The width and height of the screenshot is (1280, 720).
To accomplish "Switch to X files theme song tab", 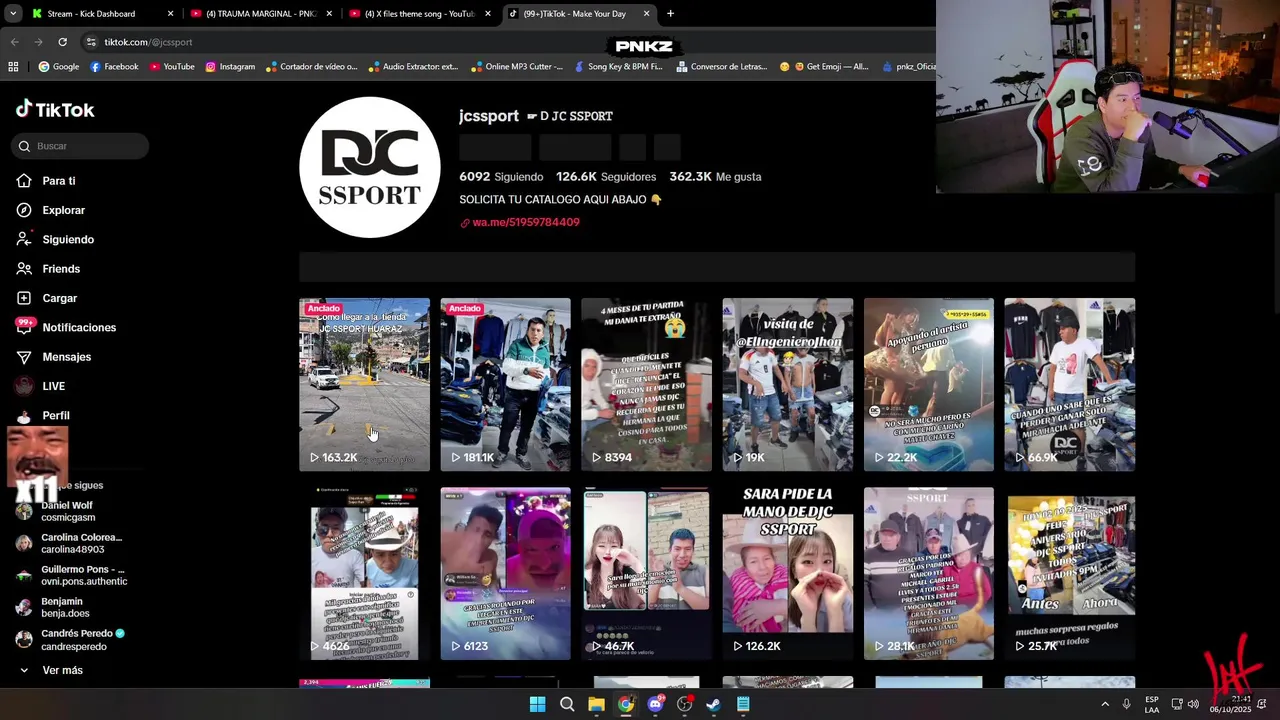I will click(x=420, y=14).
